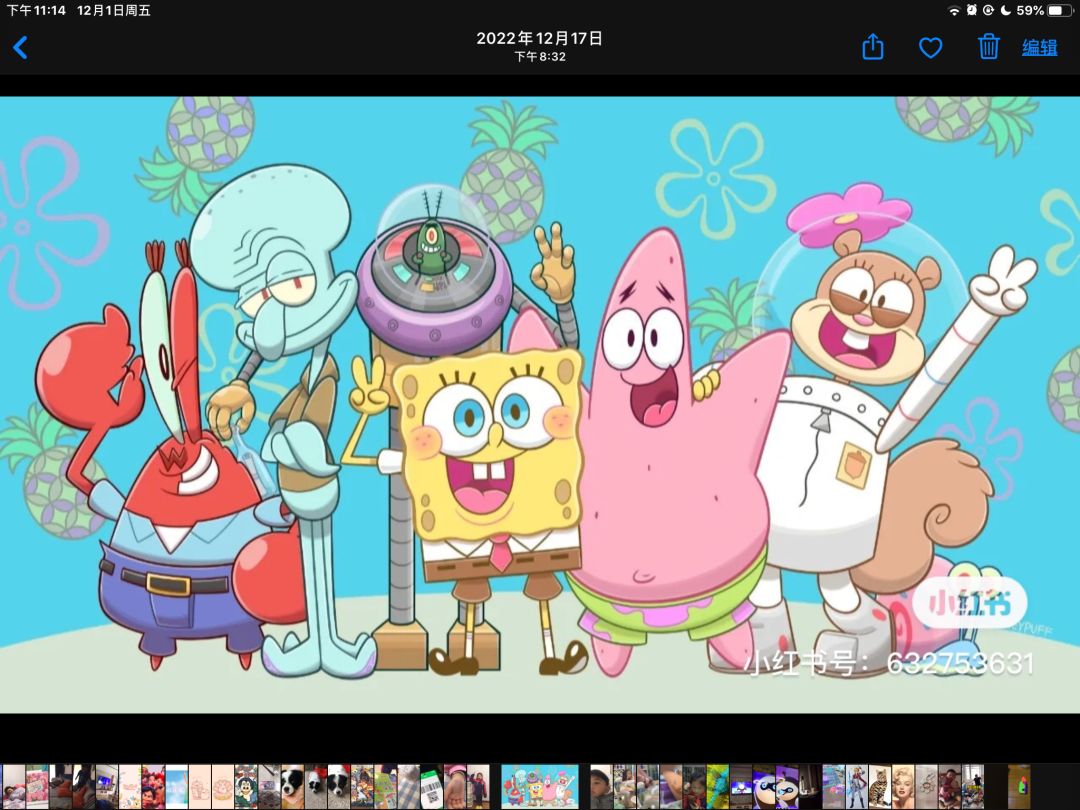This screenshot has height=810, width=1080.
Task: Open the blue sky clouds thumbnail
Action: 176,786
